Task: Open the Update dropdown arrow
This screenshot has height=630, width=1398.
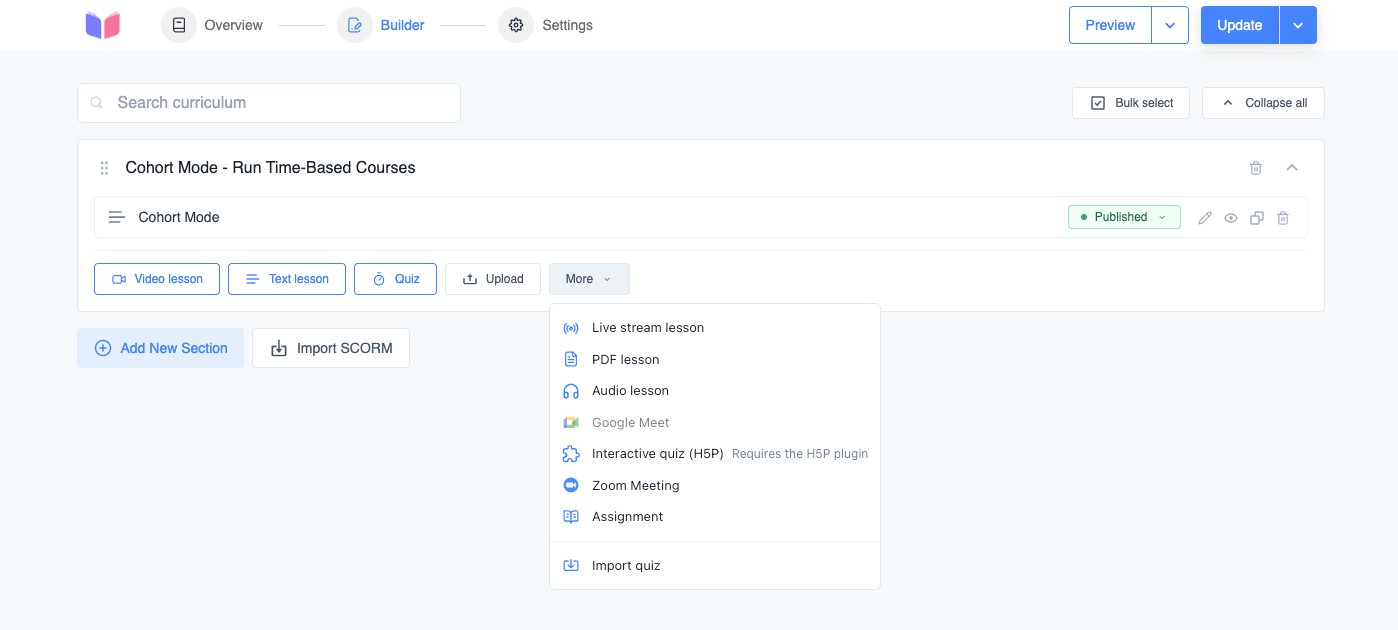Action: point(1298,25)
